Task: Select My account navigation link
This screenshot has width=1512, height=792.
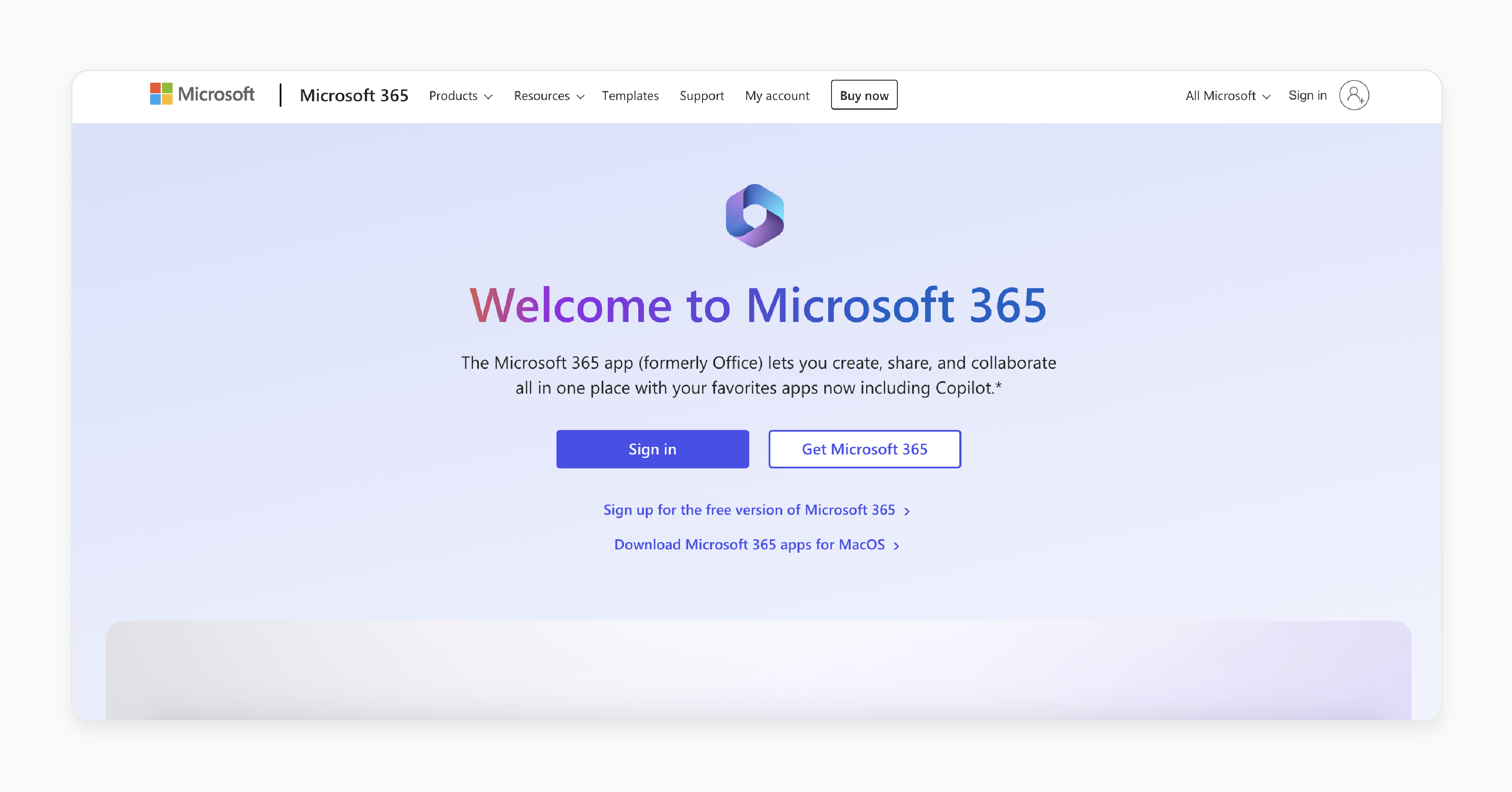Action: [x=777, y=95]
